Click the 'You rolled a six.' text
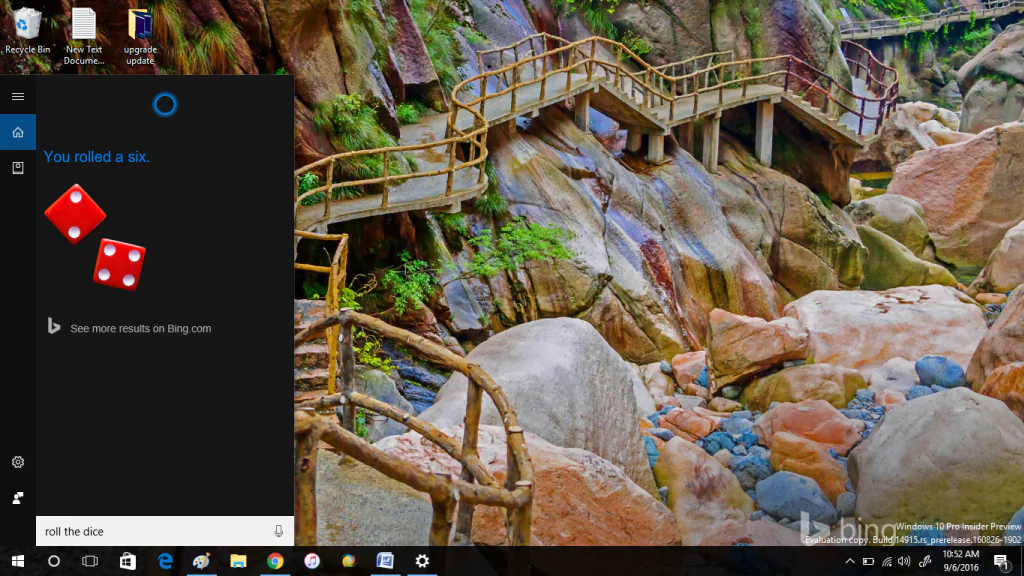 [x=97, y=157]
